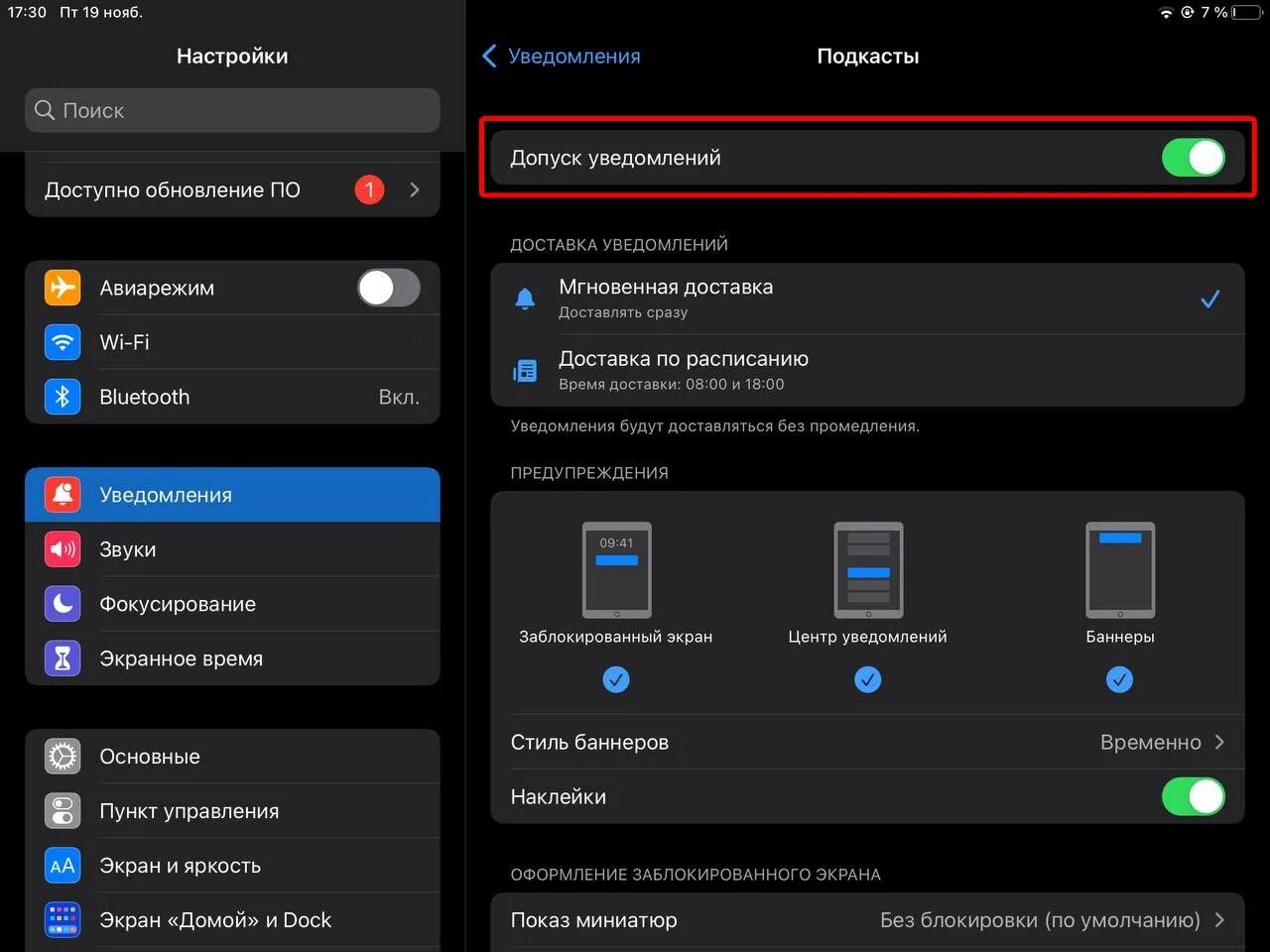The image size is (1270, 952).
Task: Tap the Центр уведомлений tablet preview
Action: [x=868, y=570]
